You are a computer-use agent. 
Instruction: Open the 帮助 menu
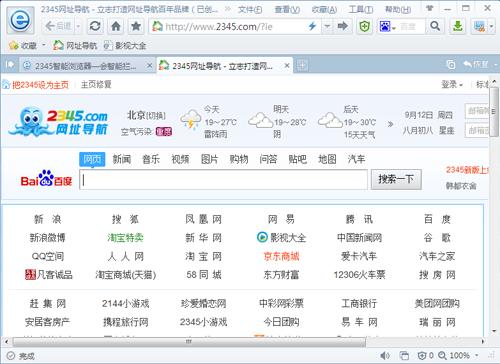pyautogui.click(x=398, y=9)
